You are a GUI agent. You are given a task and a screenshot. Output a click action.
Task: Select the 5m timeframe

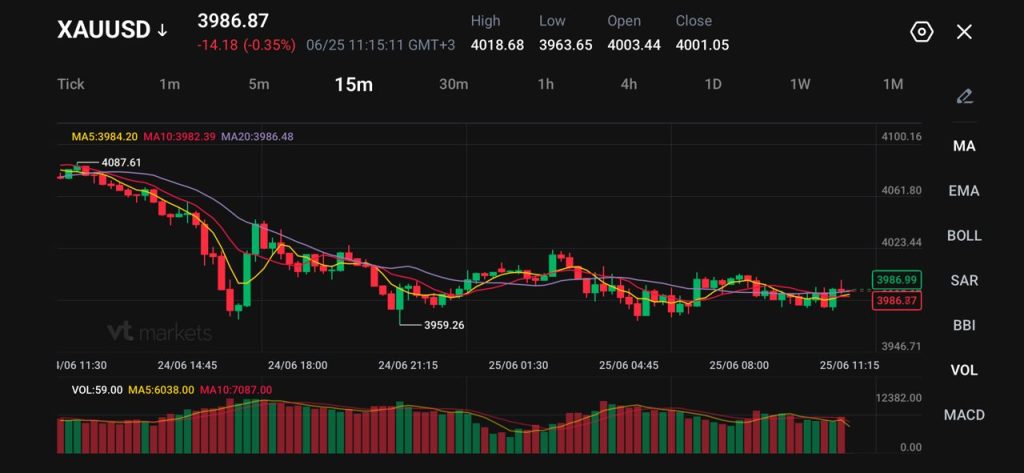pyautogui.click(x=259, y=84)
